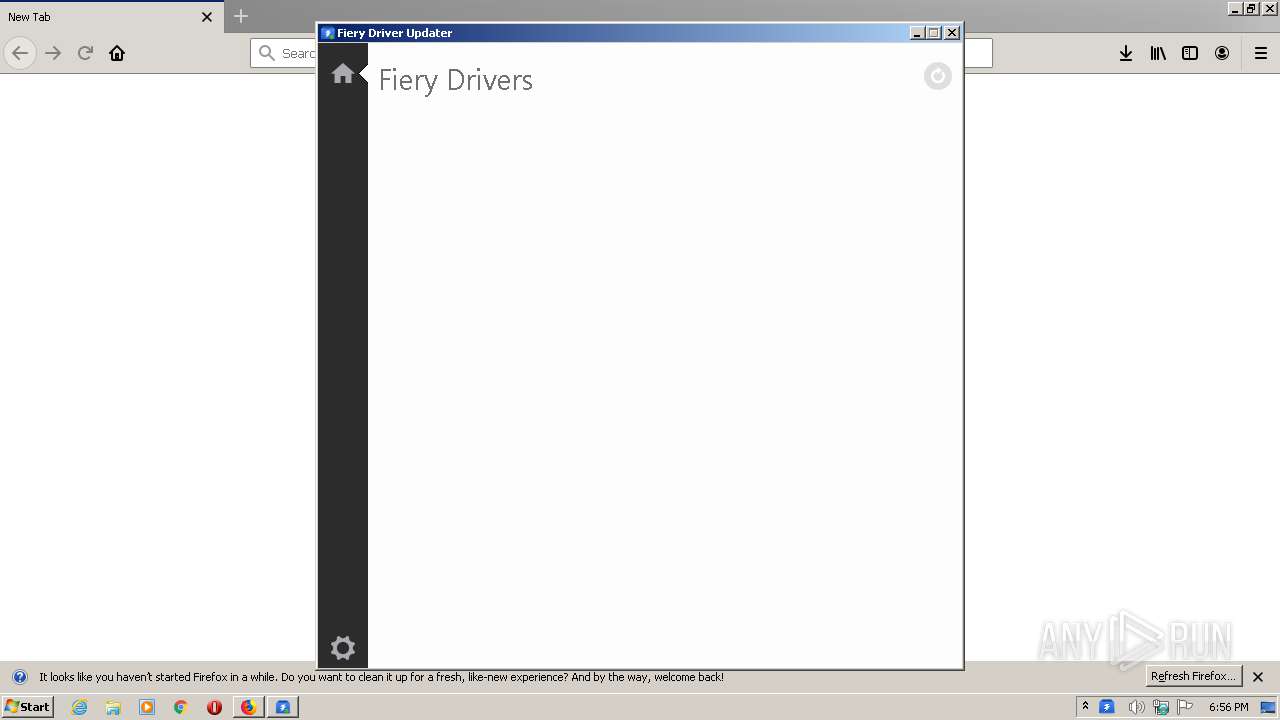
Task: Open the Fiery Driver Updater home icon
Action: (x=342, y=74)
